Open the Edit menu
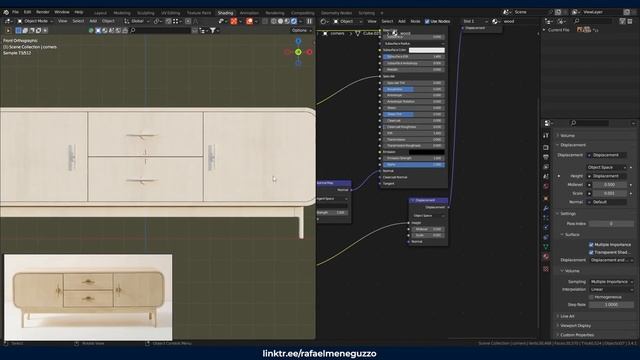 tap(27, 12)
